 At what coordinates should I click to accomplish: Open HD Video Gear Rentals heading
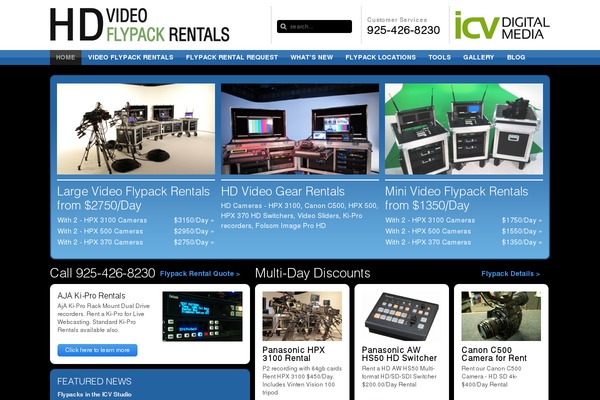[283, 191]
